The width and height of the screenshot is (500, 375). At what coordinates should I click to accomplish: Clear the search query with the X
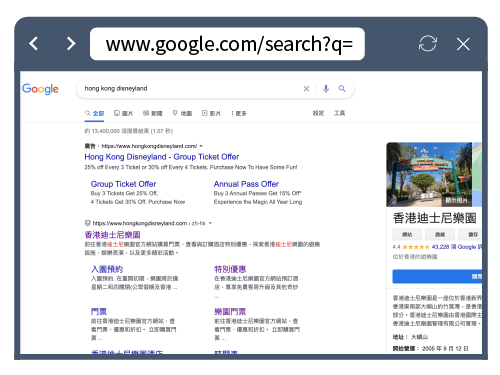tap(306, 89)
